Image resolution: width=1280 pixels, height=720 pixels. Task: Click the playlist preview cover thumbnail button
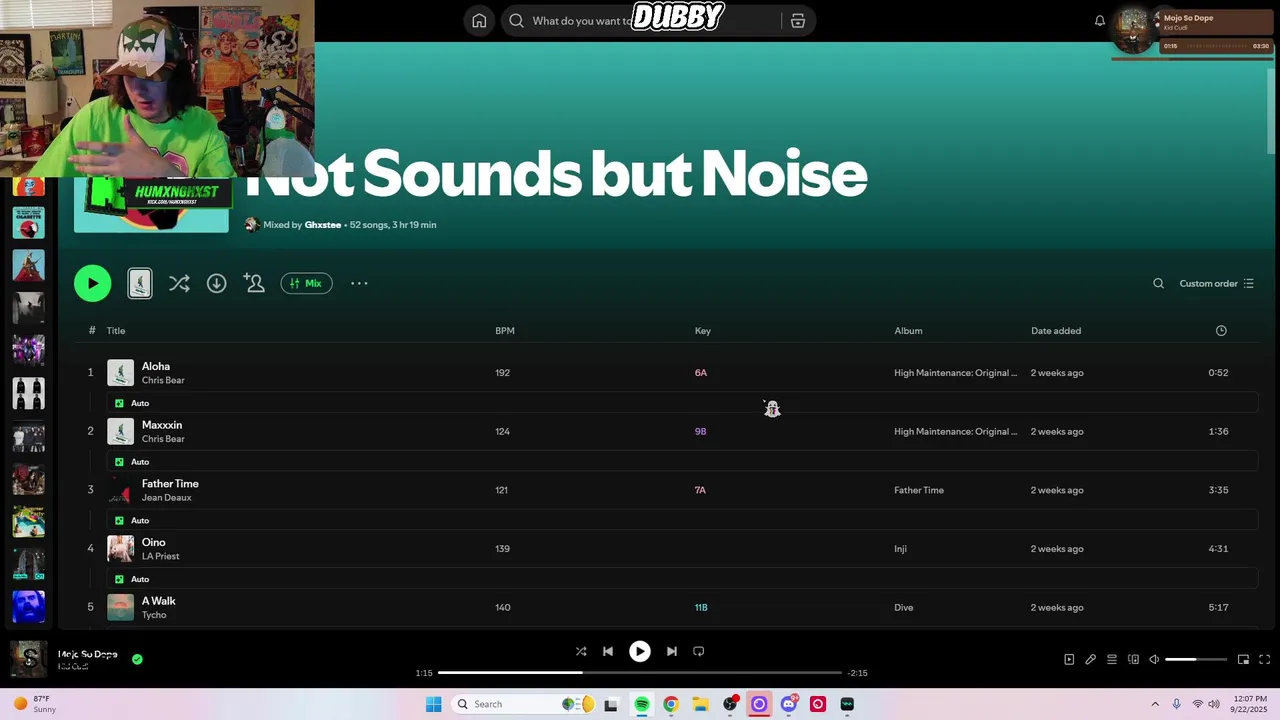point(140,283)
